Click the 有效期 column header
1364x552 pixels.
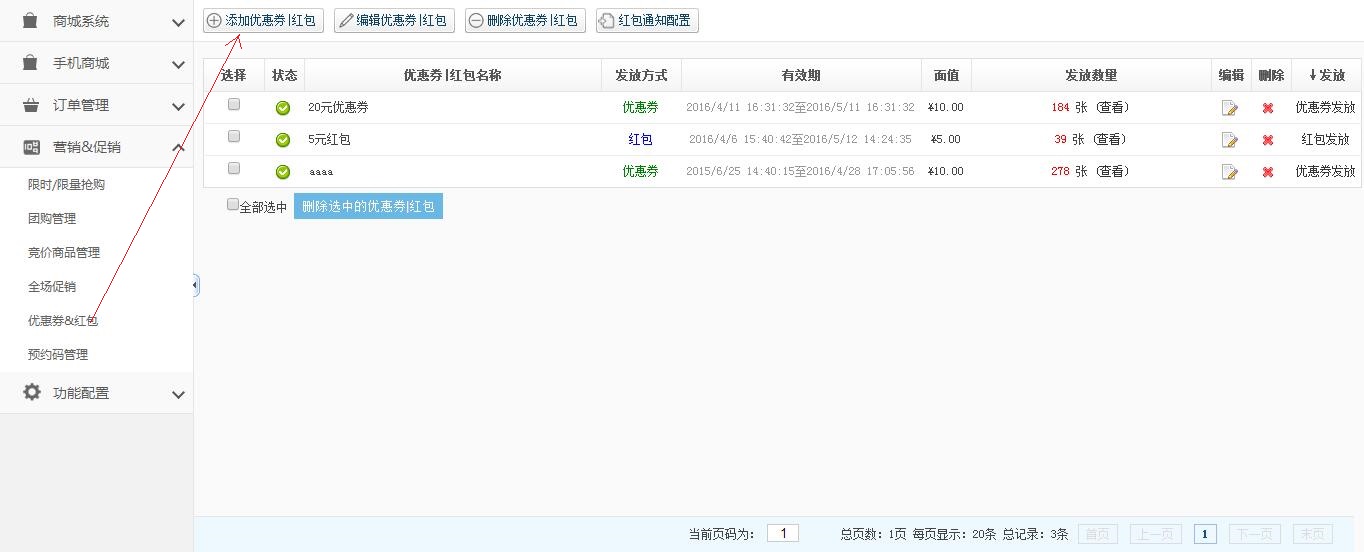coord(801,75)
